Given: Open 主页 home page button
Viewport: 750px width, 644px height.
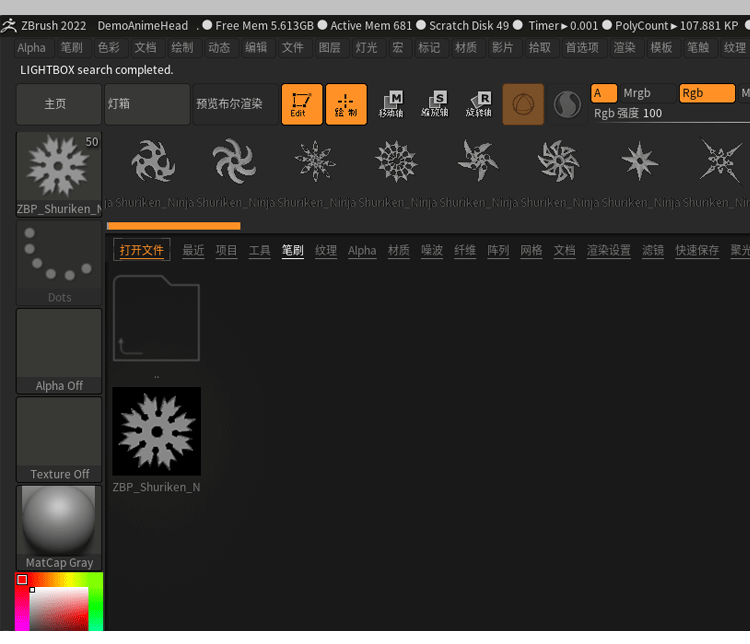Looking at the screenshot, I should coord(59,104).
